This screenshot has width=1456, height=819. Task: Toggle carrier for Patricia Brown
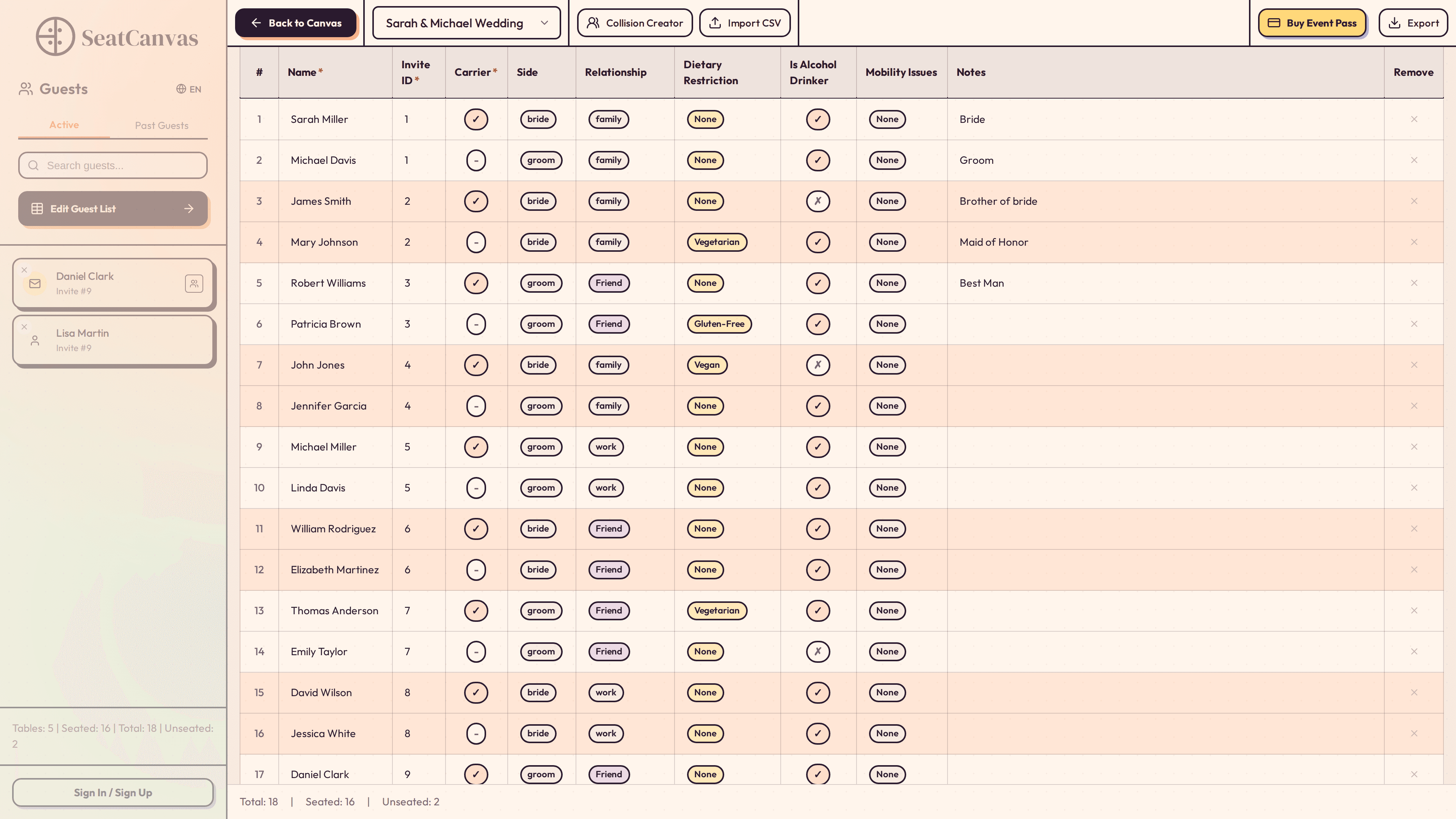click(x=476, y=324)
